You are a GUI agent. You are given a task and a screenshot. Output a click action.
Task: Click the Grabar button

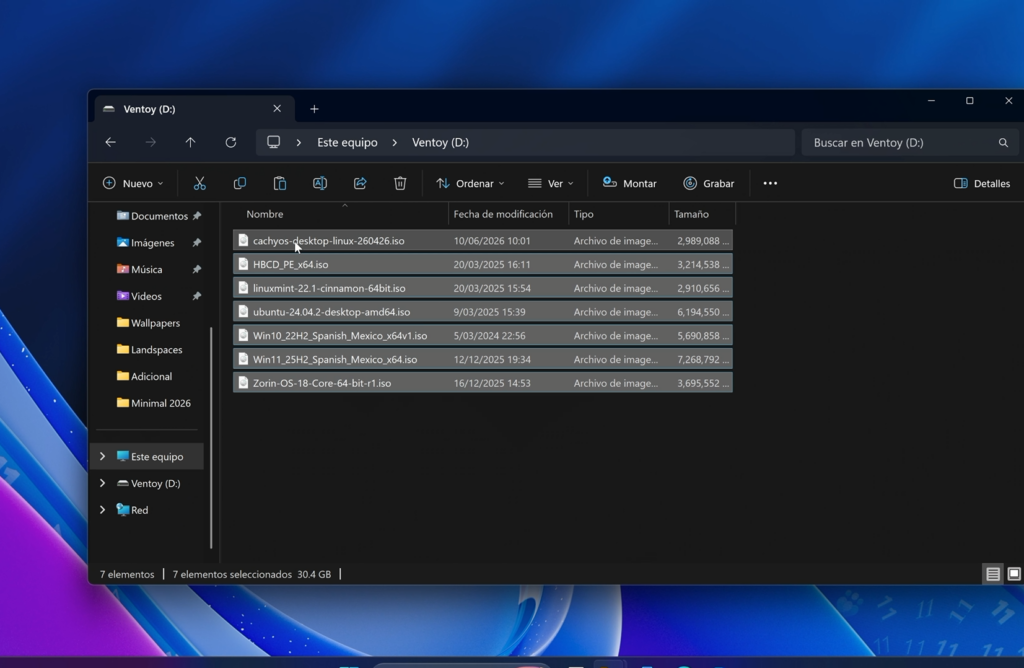click(709, 183)
